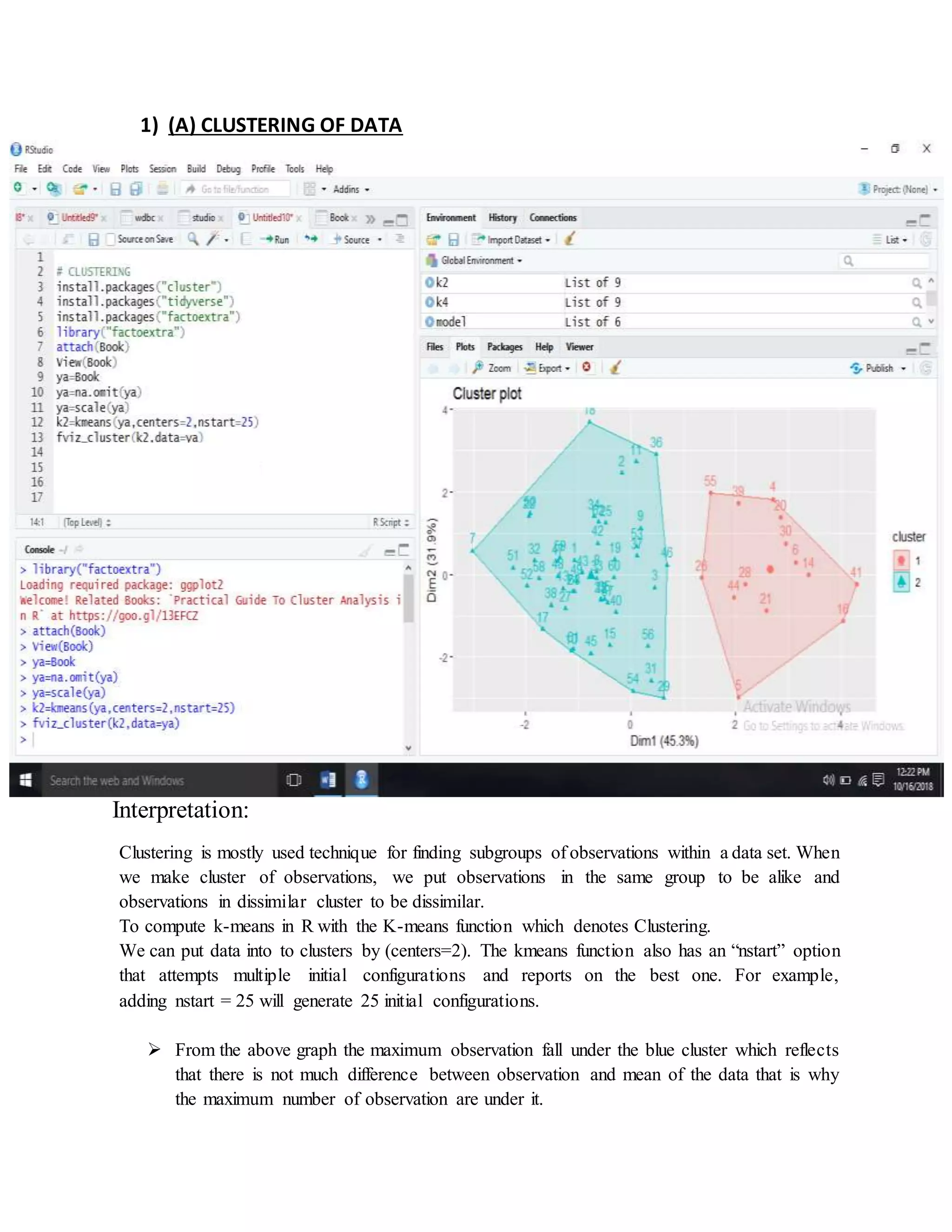Click the Run button
Viewport: 952px width, 1232px height.
[x=275, y=240]
